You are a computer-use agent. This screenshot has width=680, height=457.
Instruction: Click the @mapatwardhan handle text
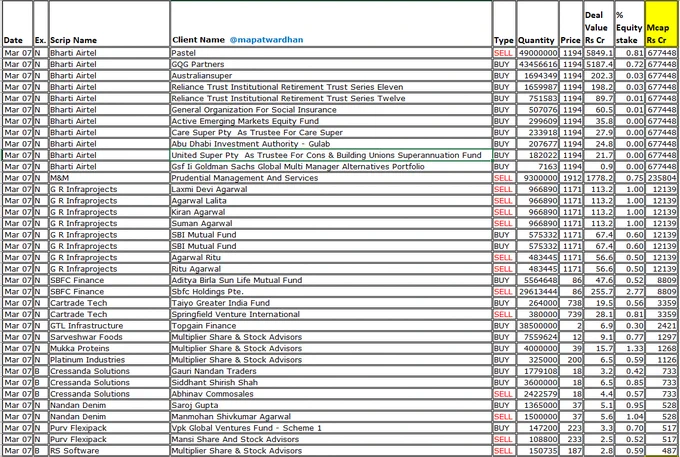[x=266, y=40]
